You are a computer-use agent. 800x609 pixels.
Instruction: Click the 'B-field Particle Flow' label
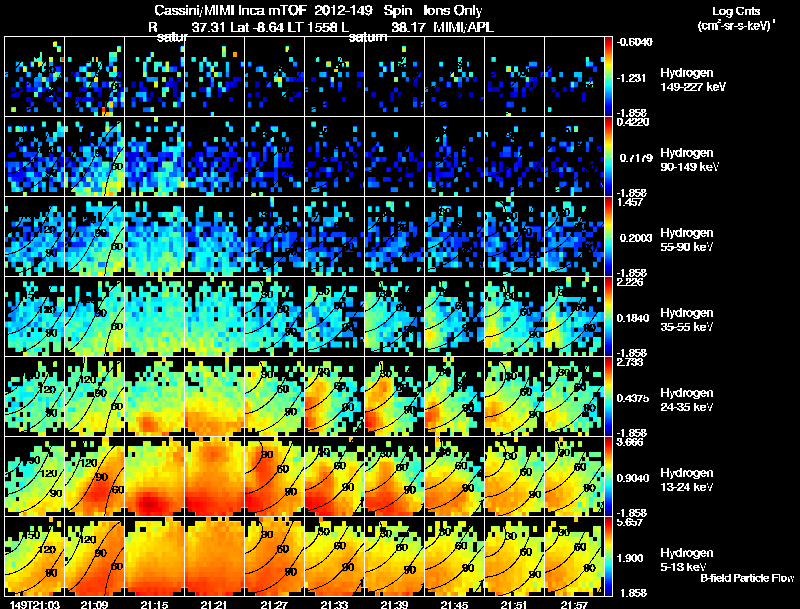[747, 578]
